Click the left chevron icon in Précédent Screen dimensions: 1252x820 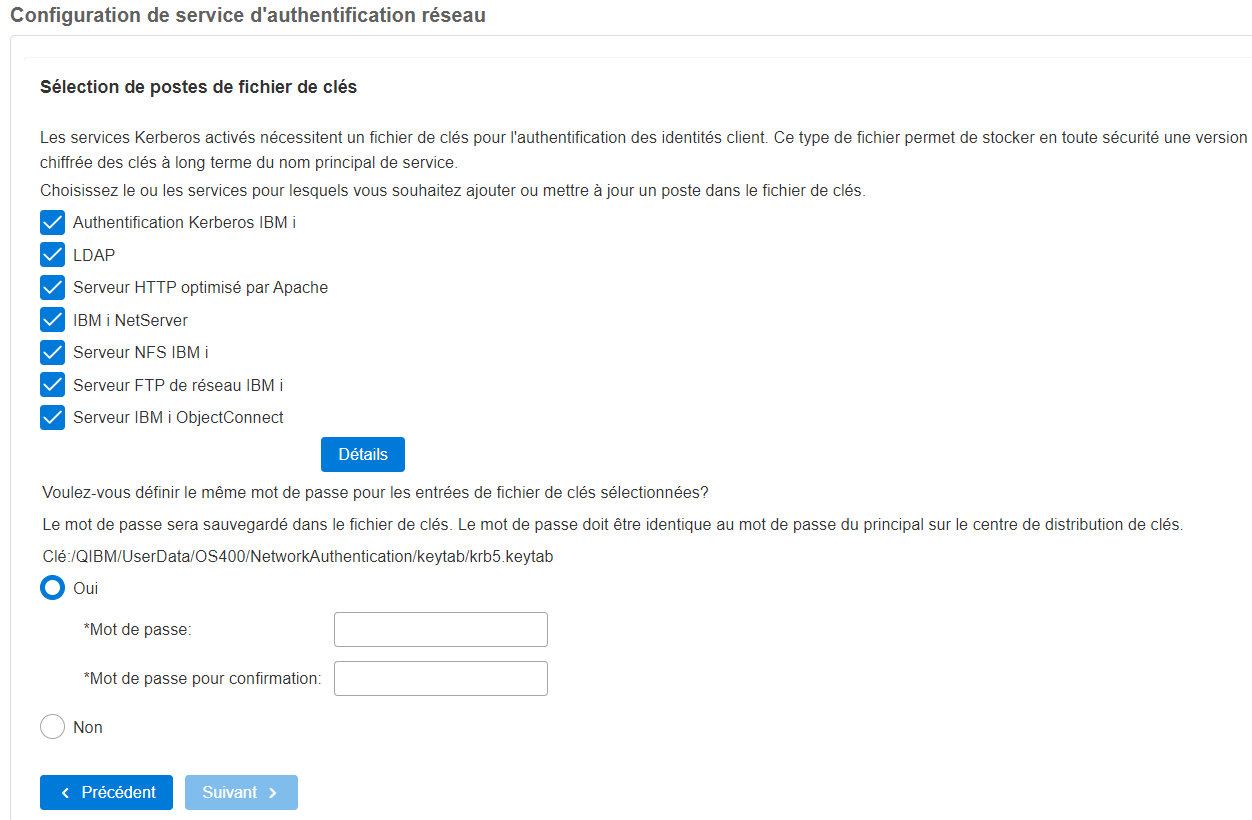(66, 792)
